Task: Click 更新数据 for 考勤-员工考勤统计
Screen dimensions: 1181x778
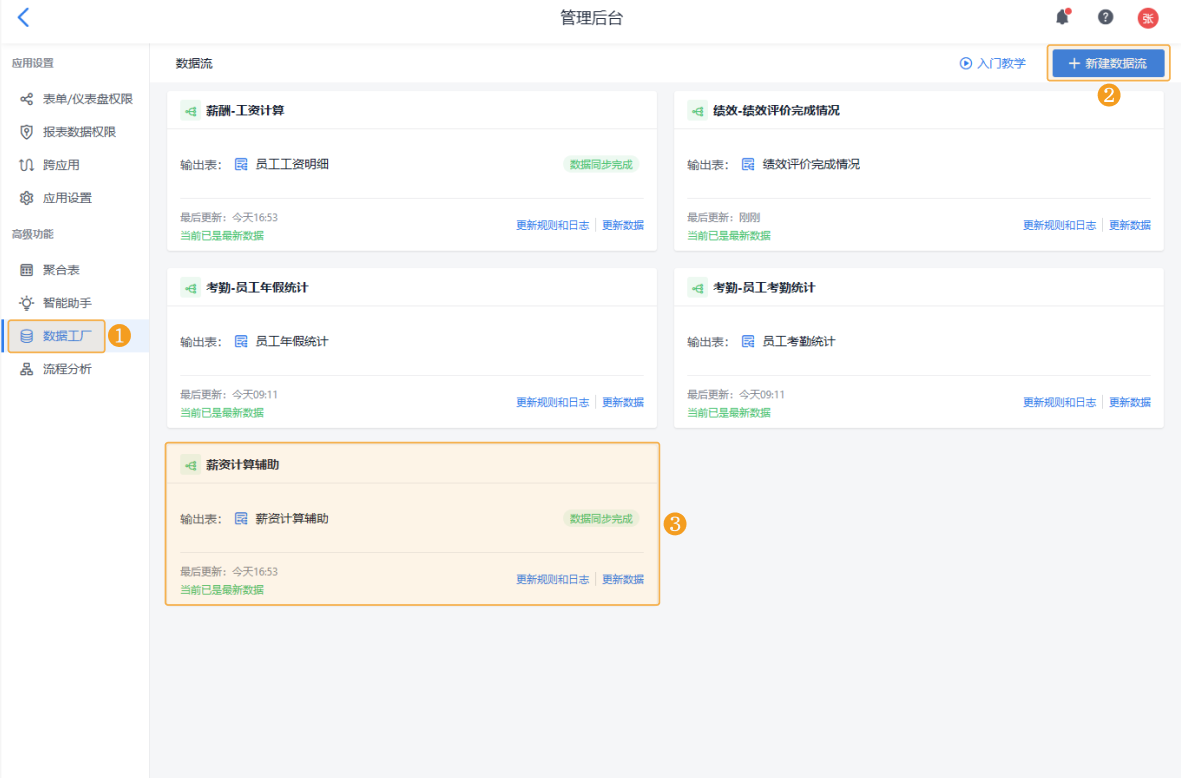Action: [1130, 402]
